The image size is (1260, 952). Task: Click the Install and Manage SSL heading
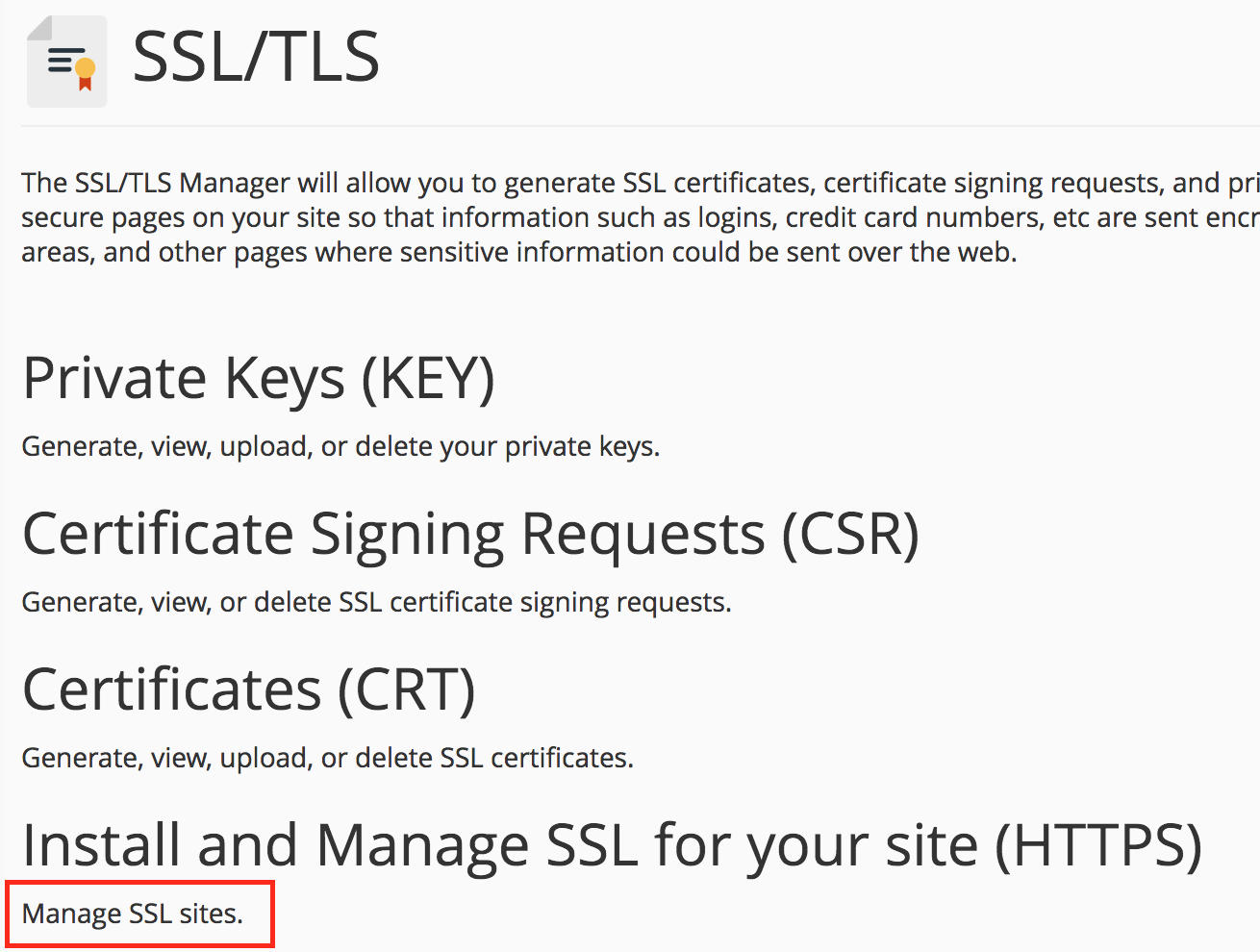[613, 845]
